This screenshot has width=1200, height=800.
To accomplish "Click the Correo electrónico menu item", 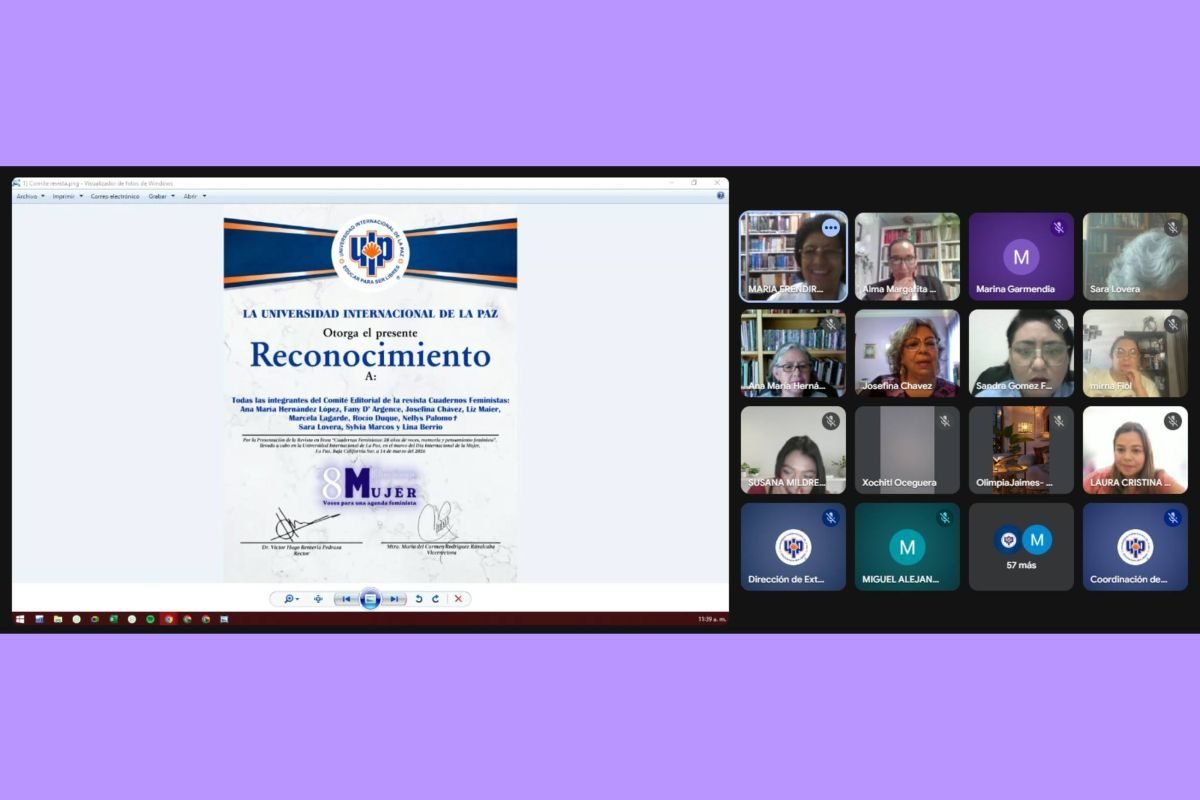I will pos(115,196).
